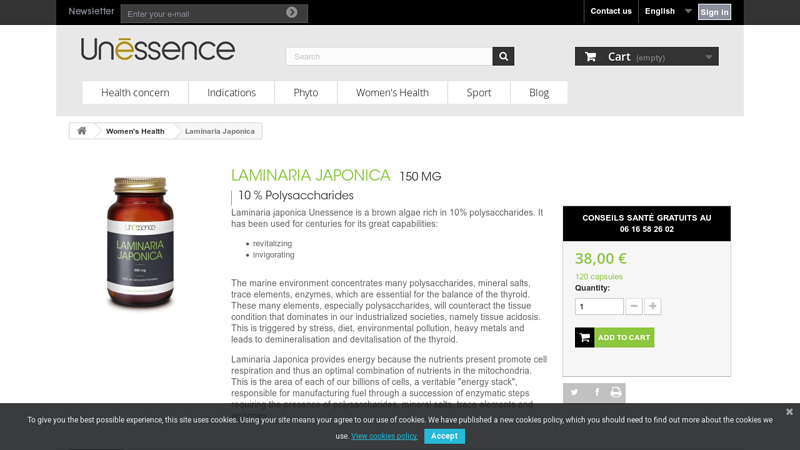800x450 pixels.
Task: Share product on Facebook icon
Action: 597,392
